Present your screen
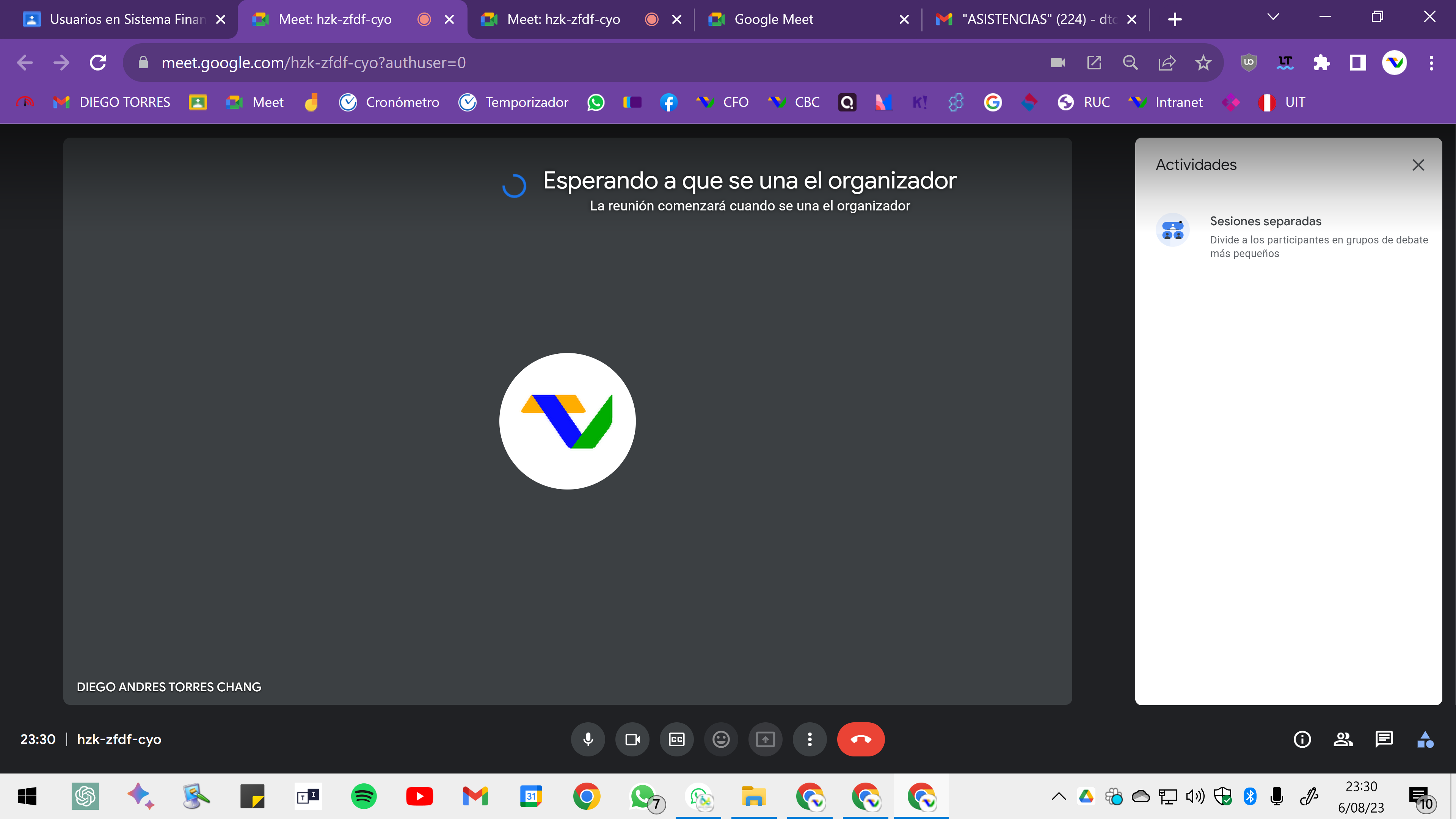This screenshot has height=819, width=1456. (x=765, y=739)
